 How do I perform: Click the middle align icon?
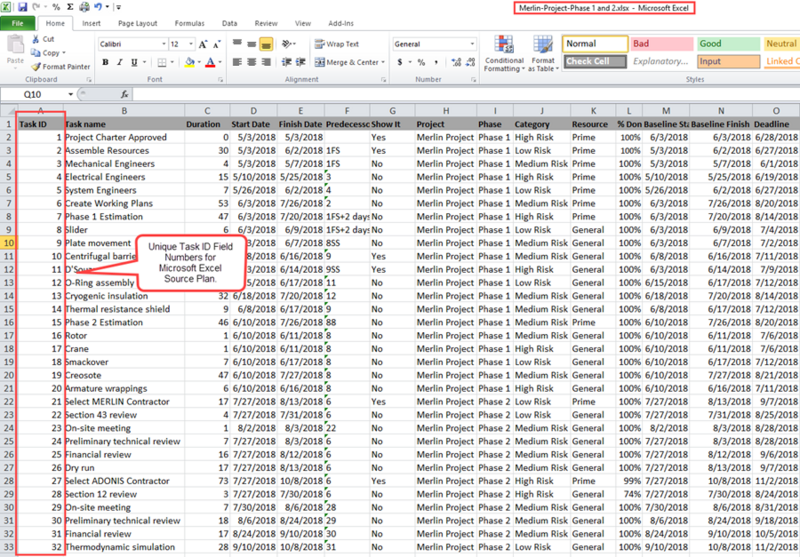(x=252, y=44)
